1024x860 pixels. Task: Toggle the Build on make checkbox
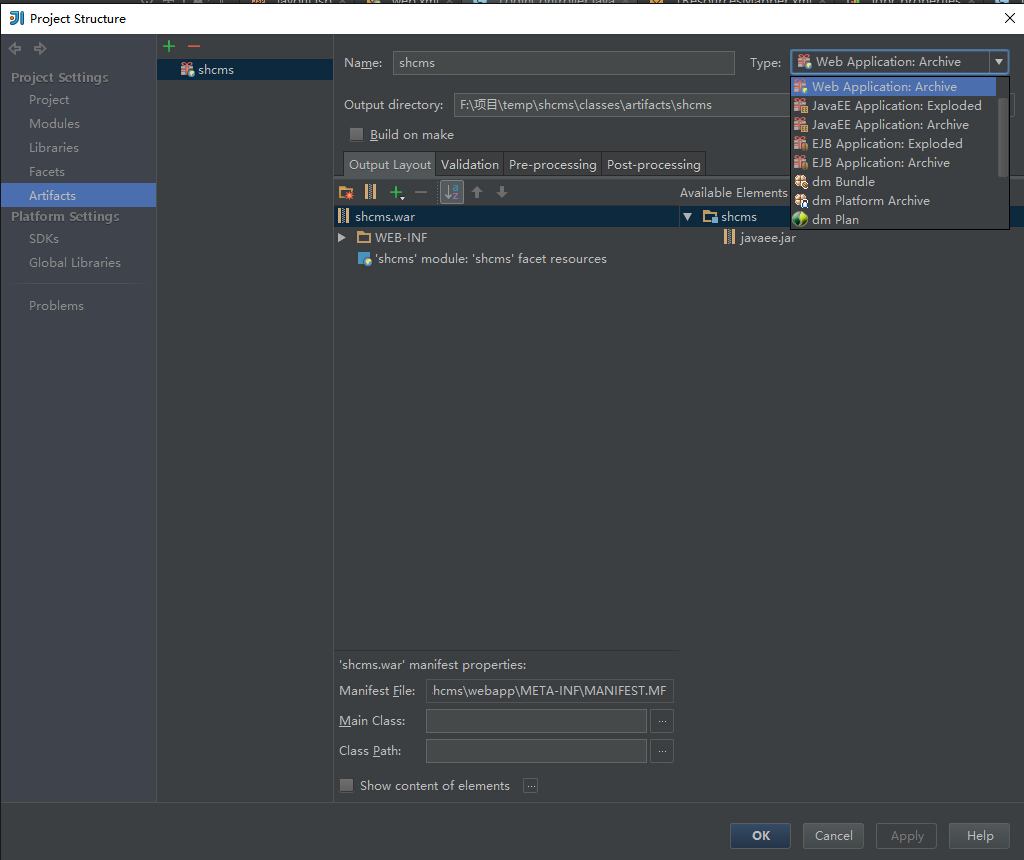(x=357, y=135)
